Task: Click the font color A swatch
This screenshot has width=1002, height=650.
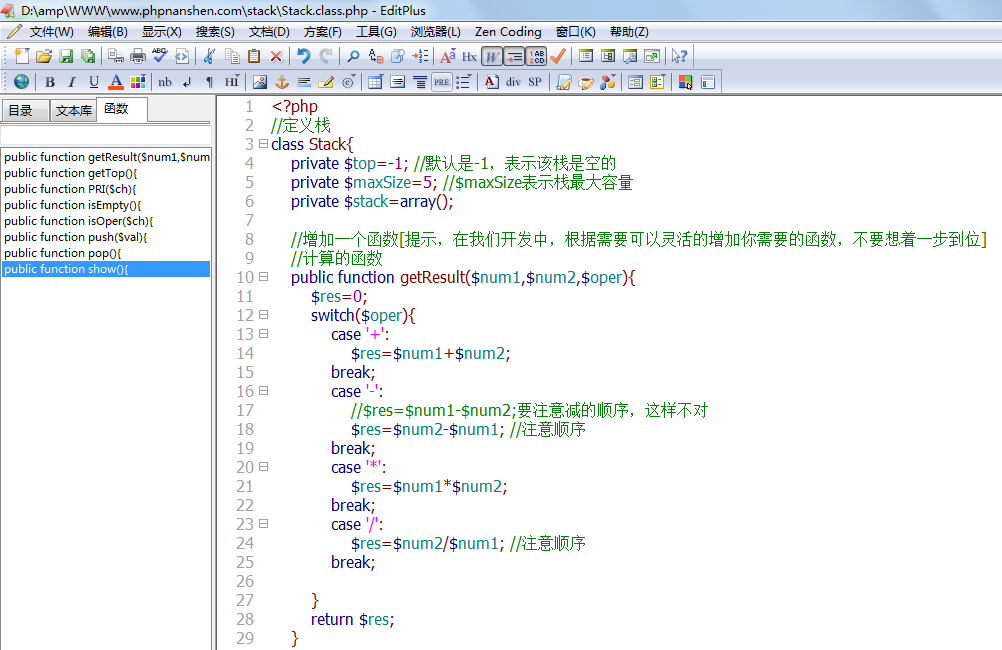Action: click(x=116, y=82)
